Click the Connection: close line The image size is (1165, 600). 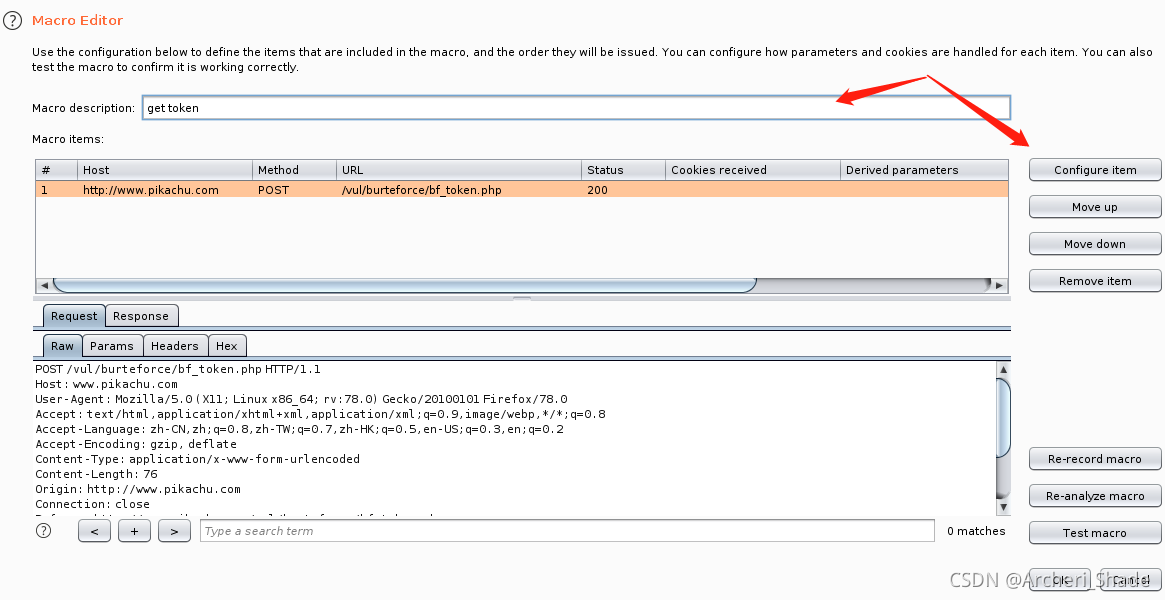pos(92,503)
